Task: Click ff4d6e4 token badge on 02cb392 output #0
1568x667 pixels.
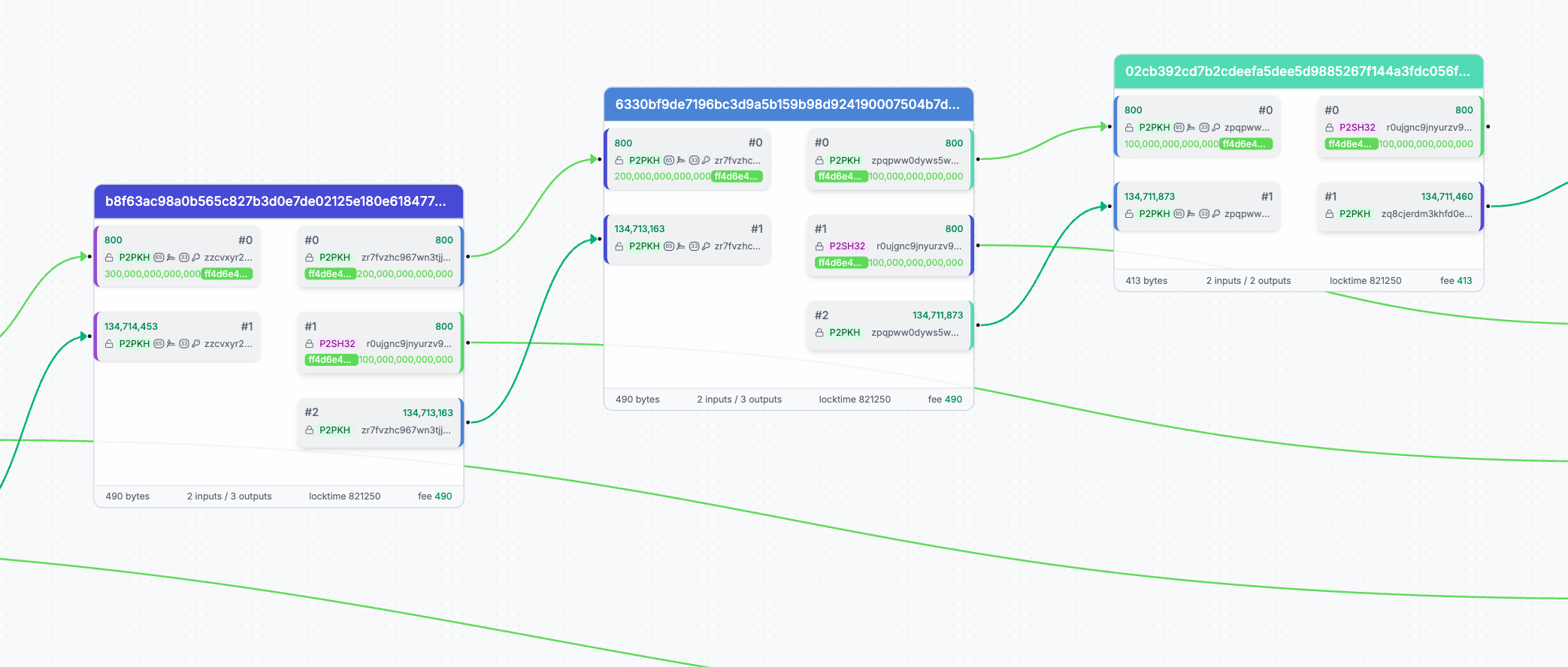Action: pyautogui.click(x=1351, y=144)
